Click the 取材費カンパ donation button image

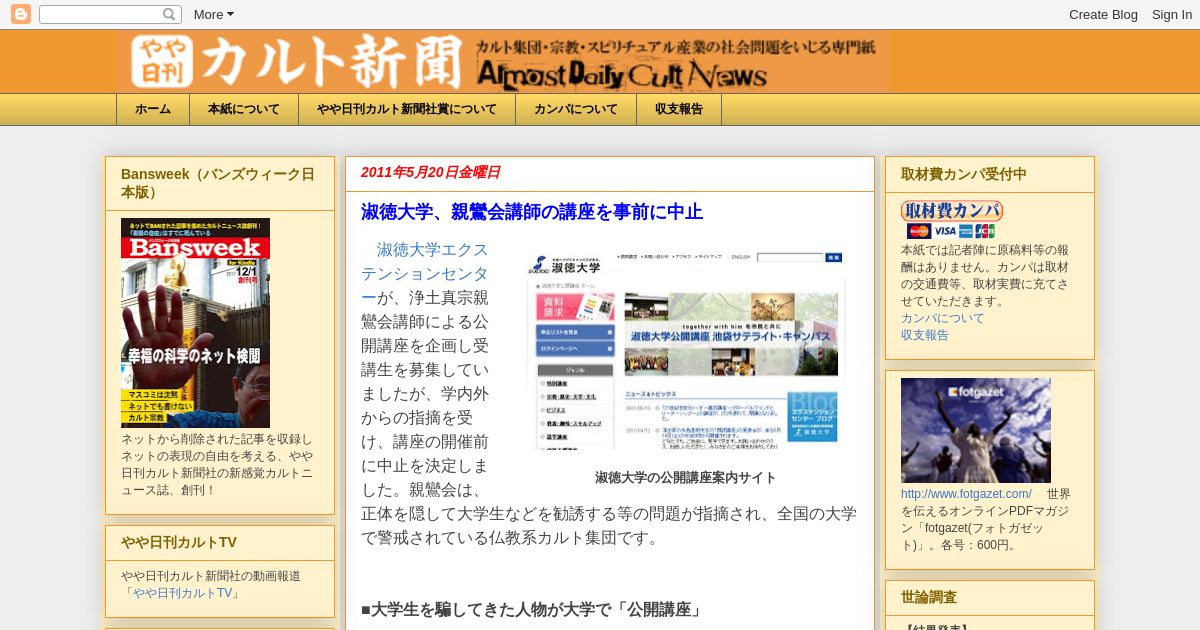pos(952,211)
